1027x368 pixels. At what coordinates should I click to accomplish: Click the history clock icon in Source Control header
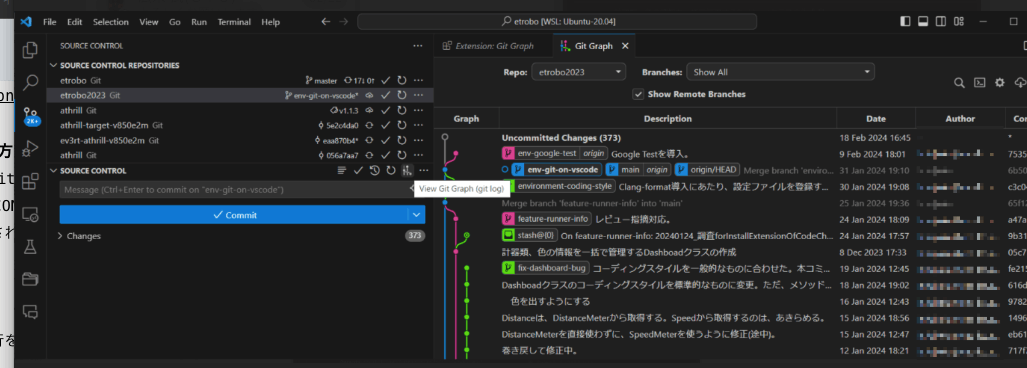375,171
